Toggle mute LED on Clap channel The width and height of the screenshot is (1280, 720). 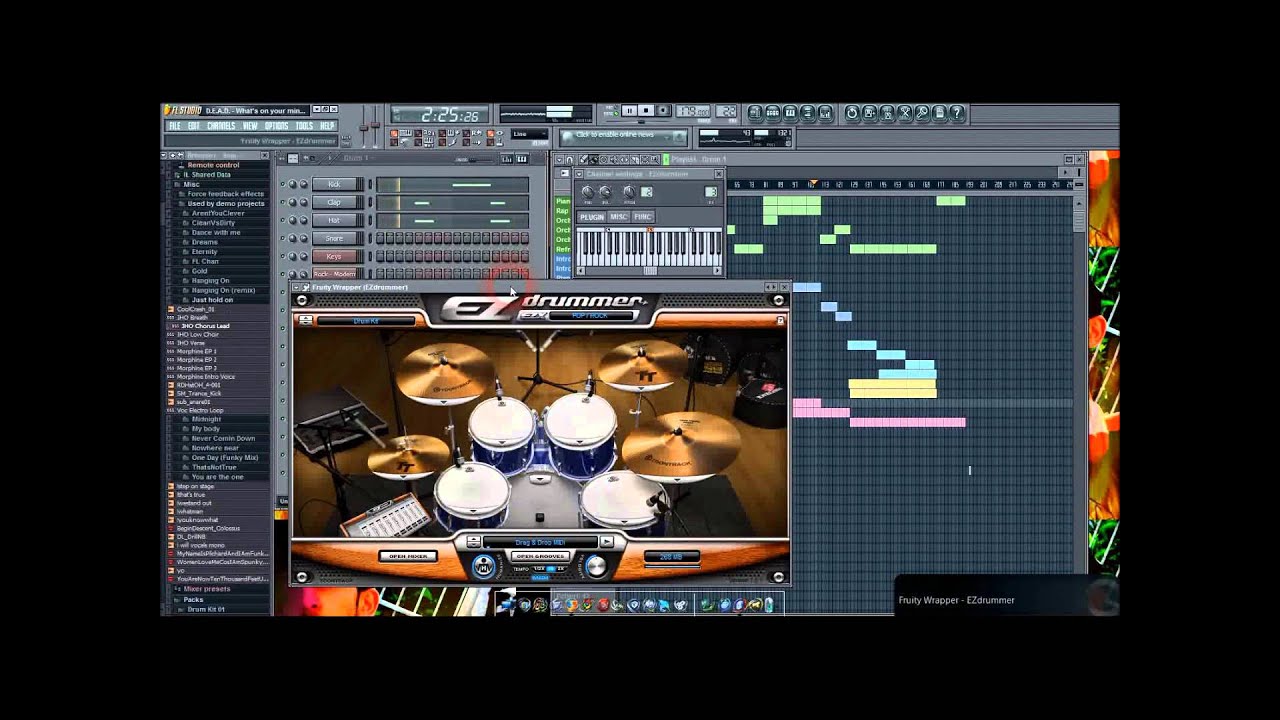283,202
